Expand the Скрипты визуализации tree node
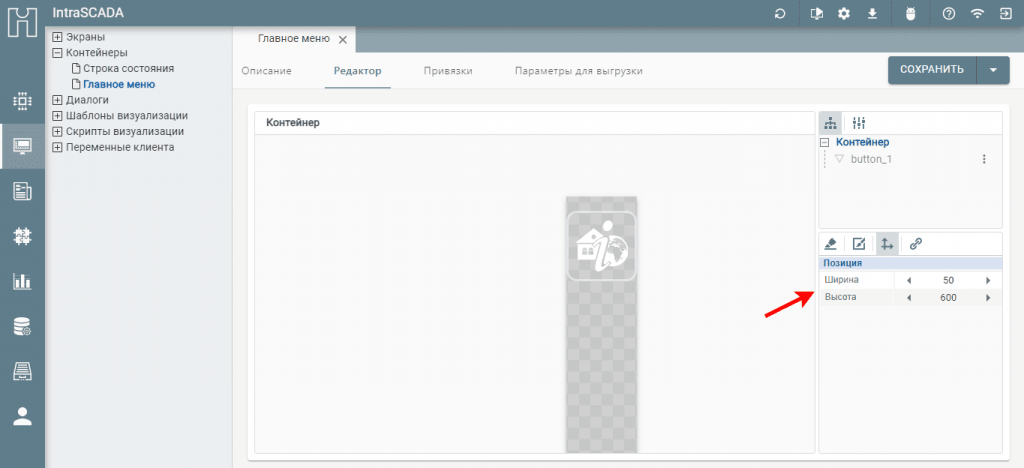 tap(57, 131)
